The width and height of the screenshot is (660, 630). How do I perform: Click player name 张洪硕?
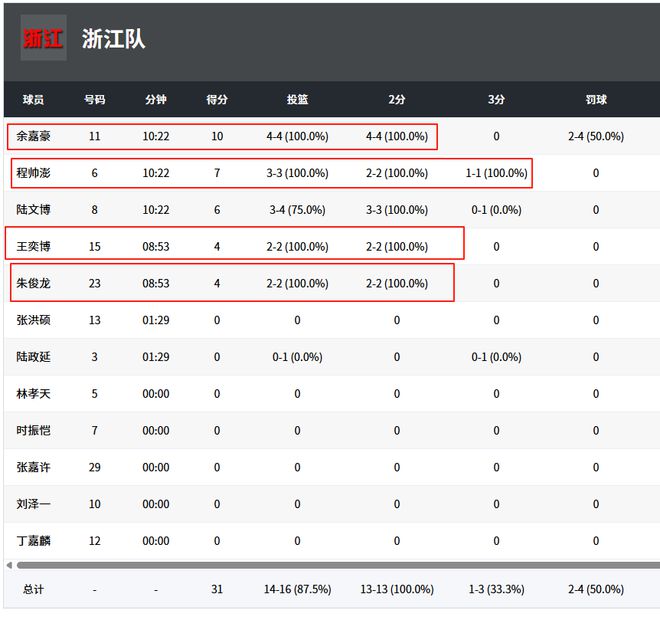[x=33, y=320]
